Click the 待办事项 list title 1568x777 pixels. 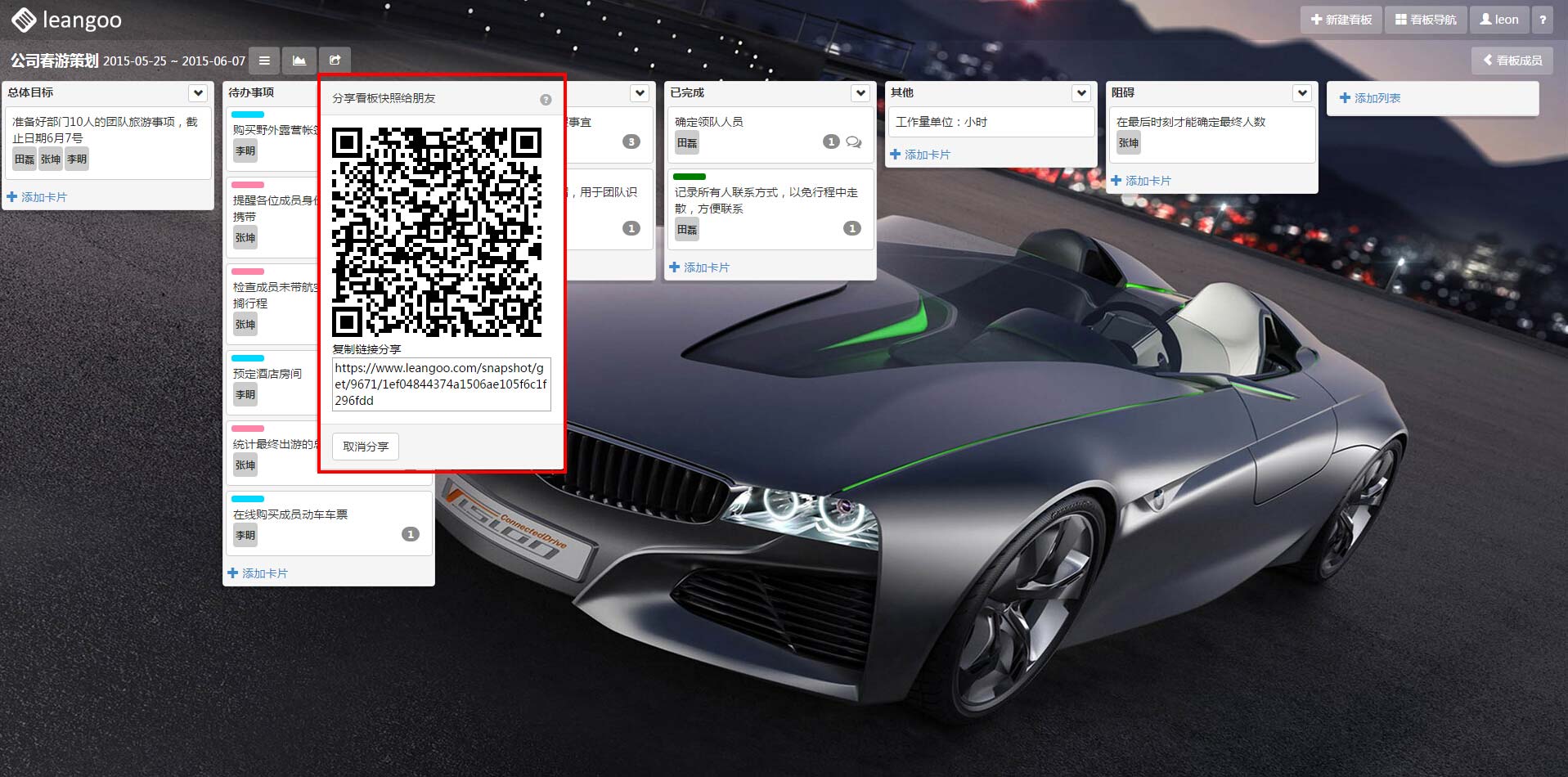pos(251,93)
